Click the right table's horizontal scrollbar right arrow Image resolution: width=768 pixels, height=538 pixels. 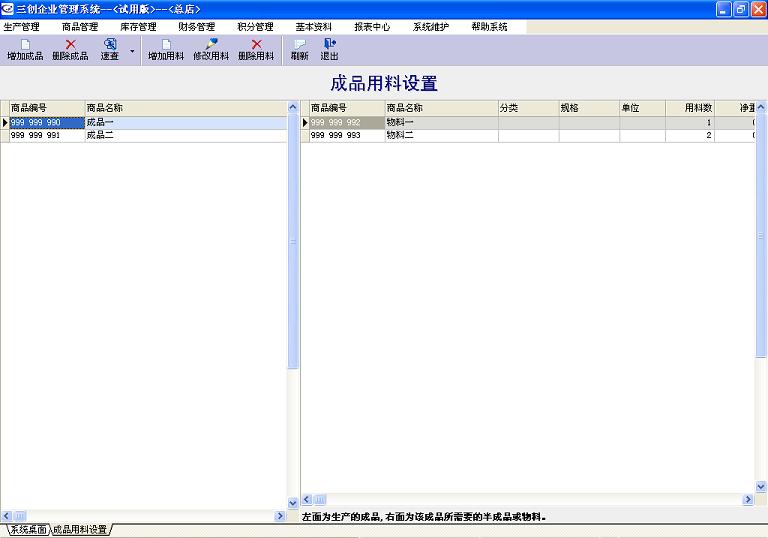(748, 499)
